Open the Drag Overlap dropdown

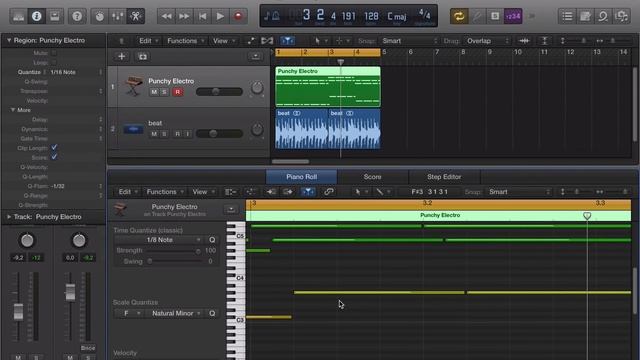[x=487, y=41]
